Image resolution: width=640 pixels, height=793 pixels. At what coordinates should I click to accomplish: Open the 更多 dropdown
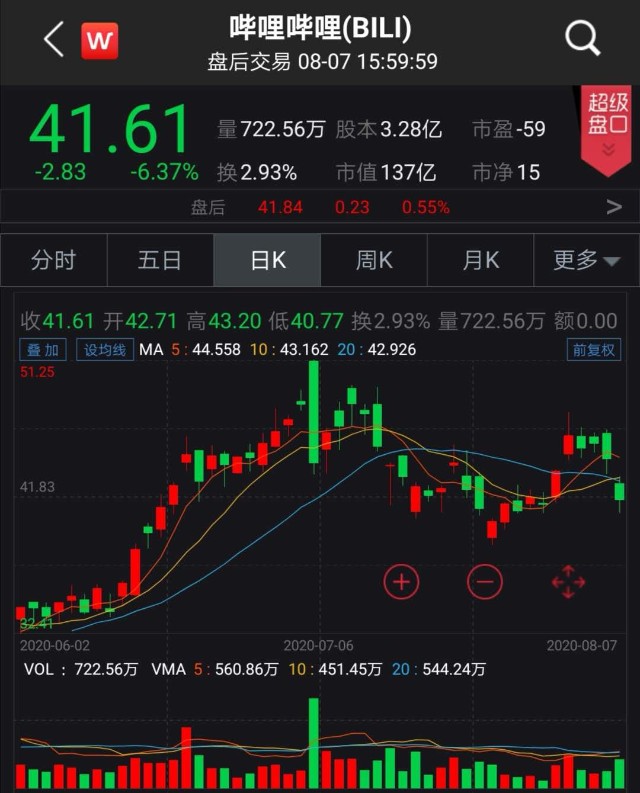click(587, 261)
